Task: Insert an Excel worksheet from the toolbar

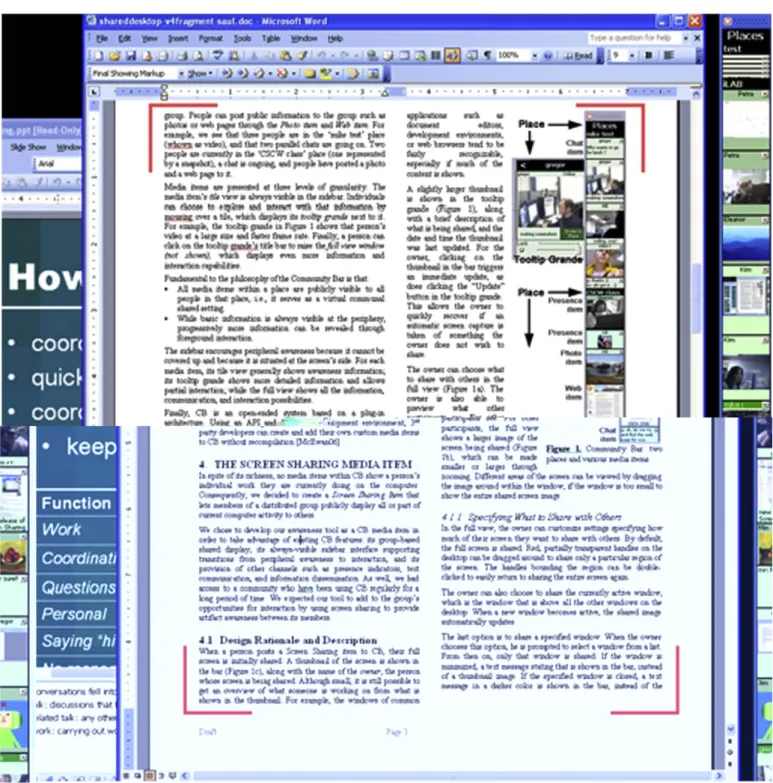Action: point(420,55)
